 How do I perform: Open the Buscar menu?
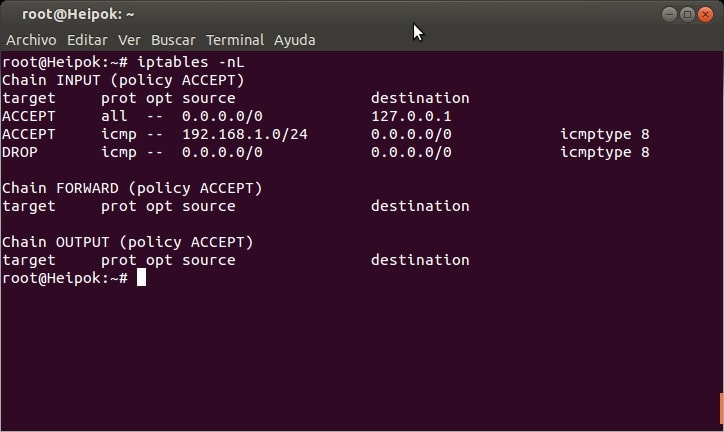pos(173,40)
